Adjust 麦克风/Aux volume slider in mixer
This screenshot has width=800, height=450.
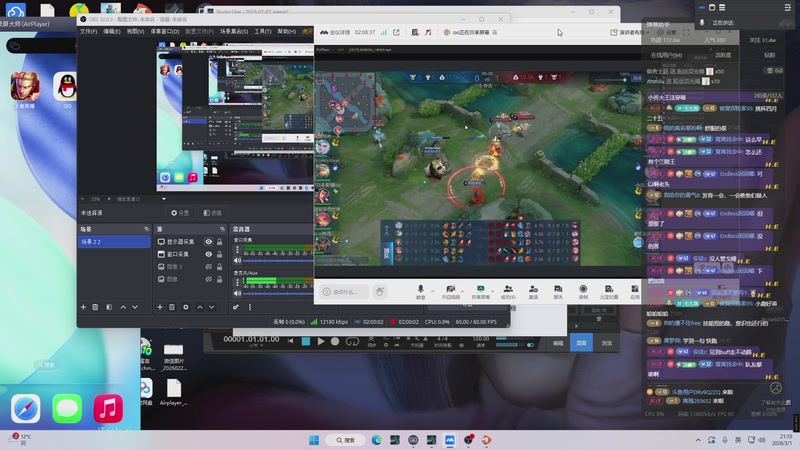pyautogui.click(x=279, y=293)
